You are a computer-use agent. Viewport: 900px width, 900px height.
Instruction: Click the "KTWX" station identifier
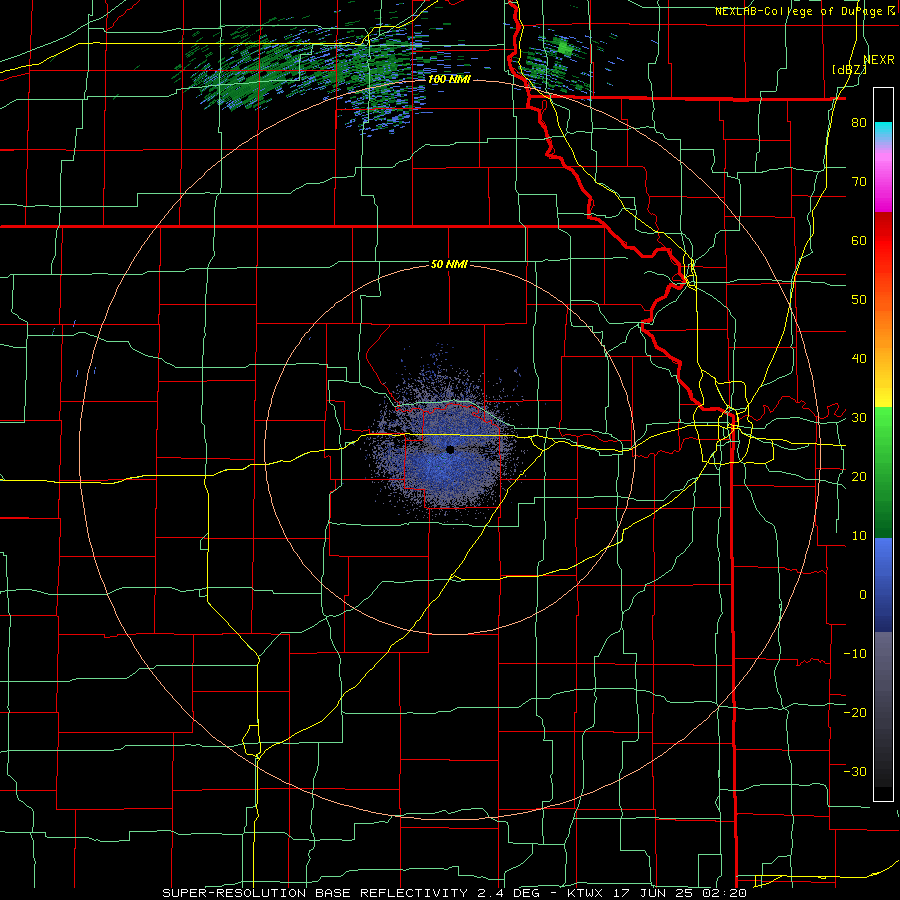[x=584, y=893]
